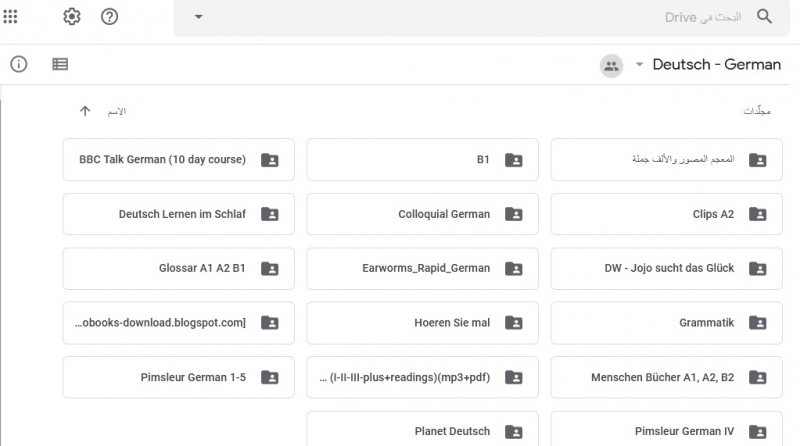Show folder details info icon
Image resolution: width=800 pixels, height=446 pixels.
pos(19,64)
